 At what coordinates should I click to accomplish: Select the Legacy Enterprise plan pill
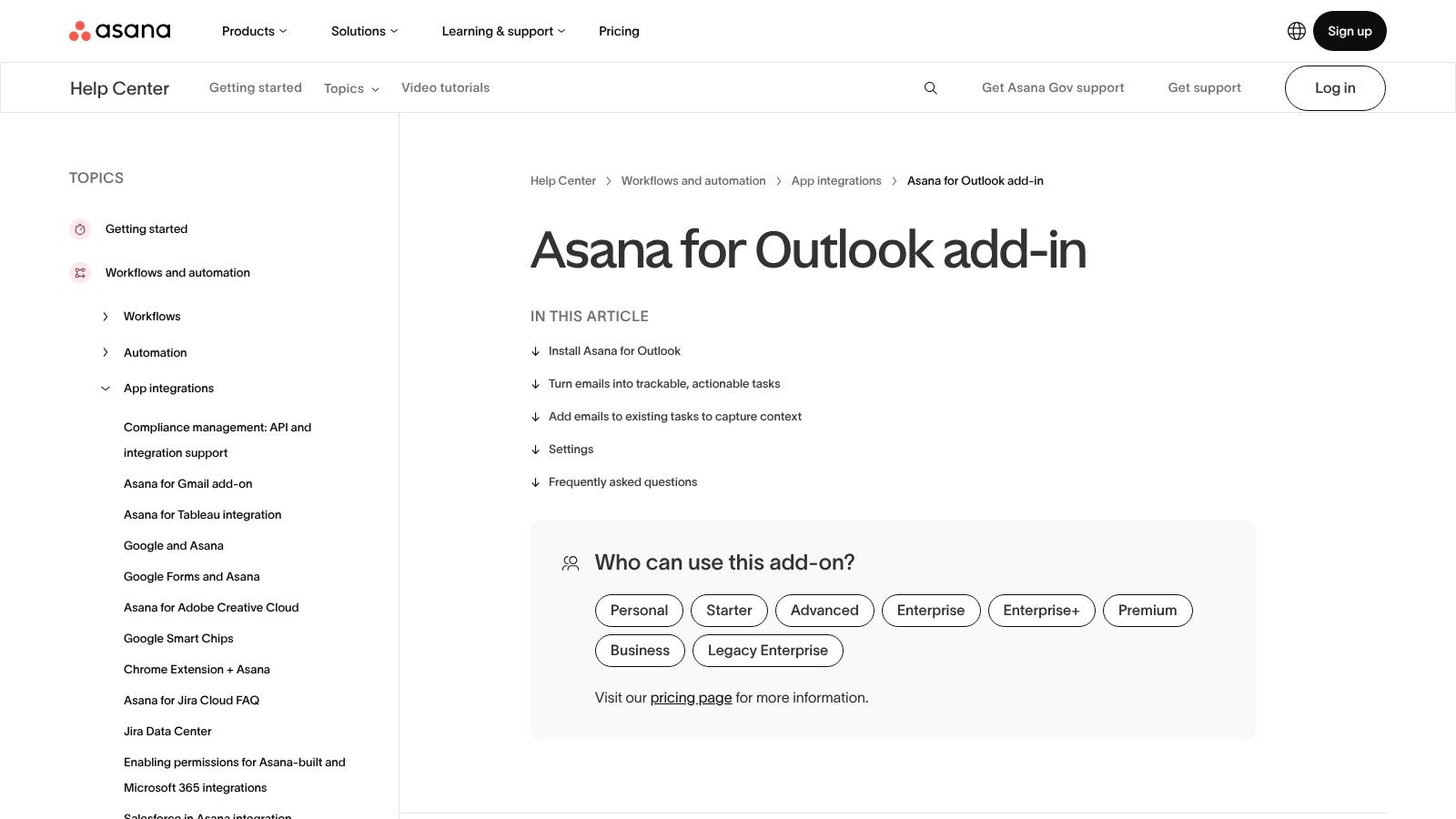(768, 651)
